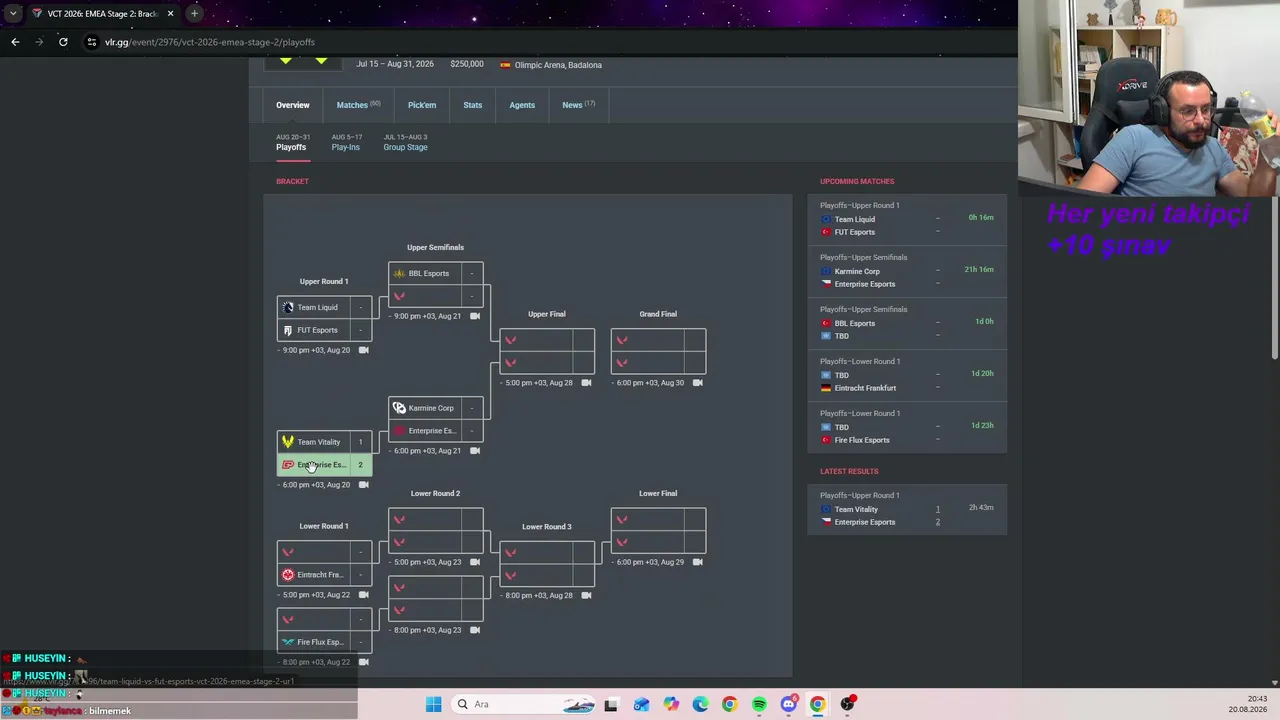The height and width of the screenshot is (720, 1280).
Task: Click the Upper Final top TBD slot
Action: pyautogui.click(x=547, y=340)
